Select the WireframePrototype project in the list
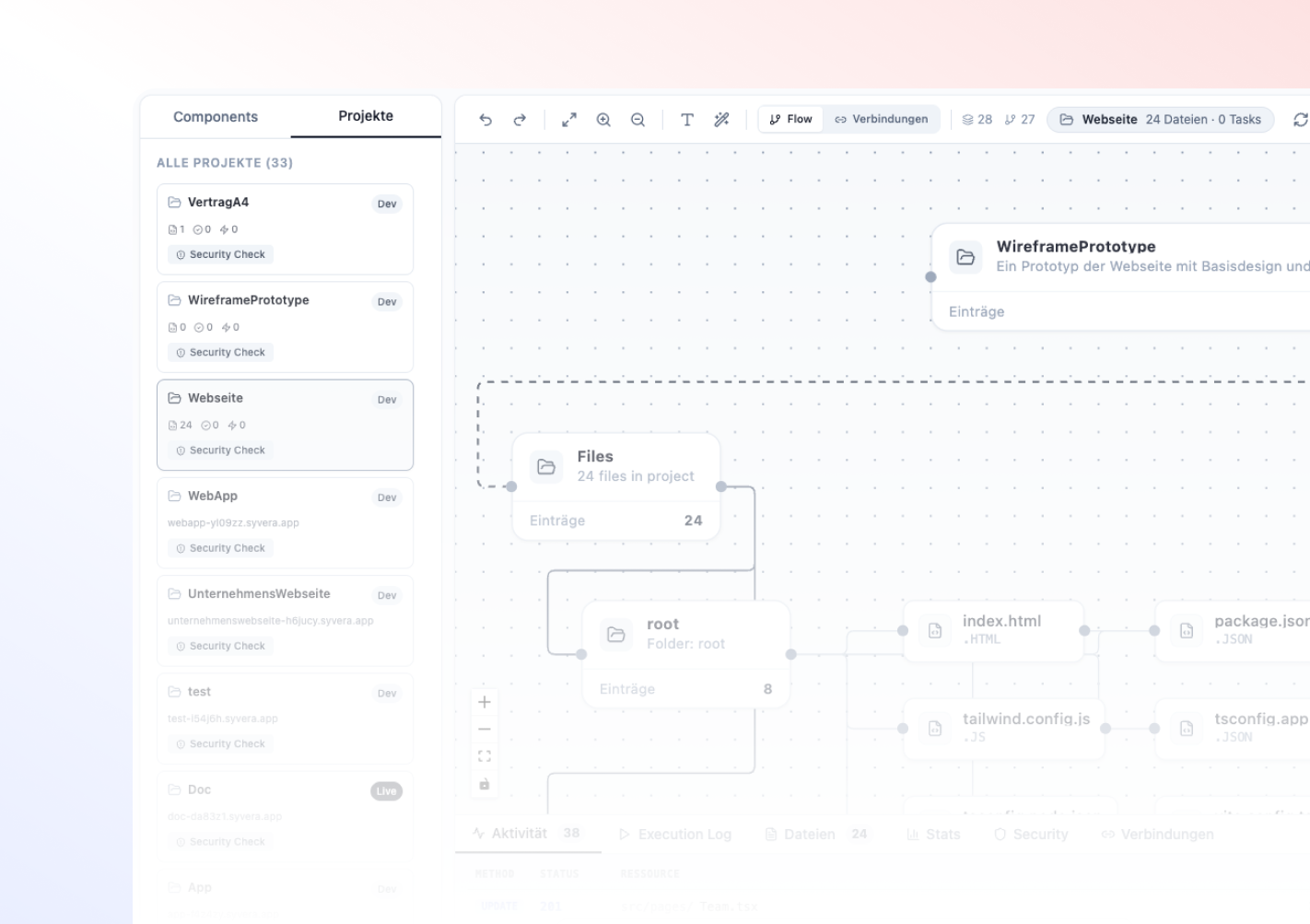 [285, 327]
